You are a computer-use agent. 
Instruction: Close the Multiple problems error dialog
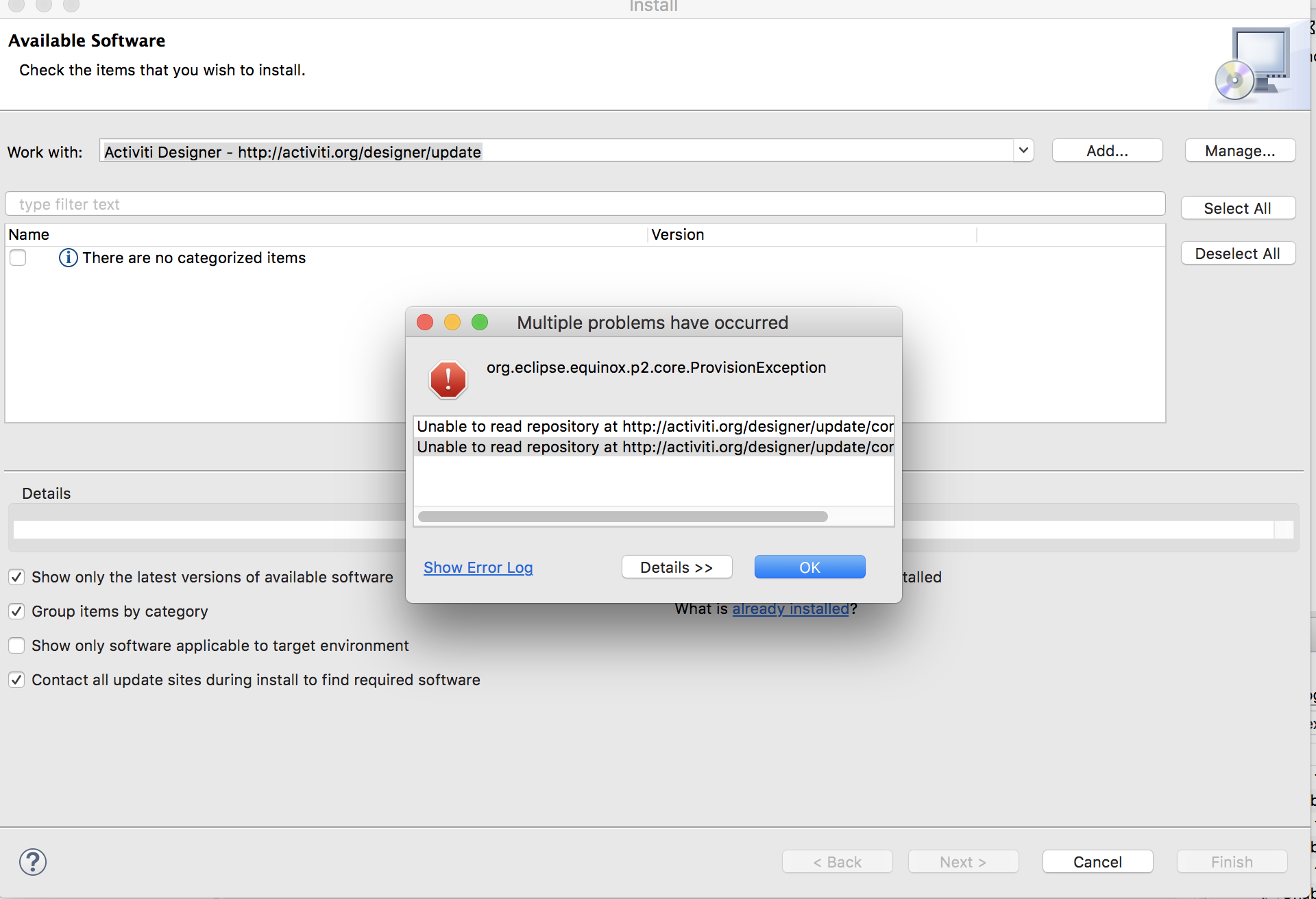tap(425, 322)
